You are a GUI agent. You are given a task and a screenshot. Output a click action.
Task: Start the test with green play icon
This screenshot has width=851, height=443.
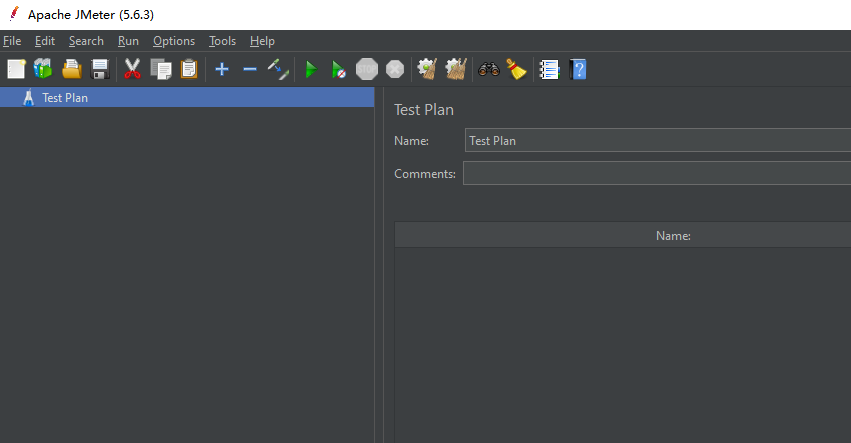(311, 69)
